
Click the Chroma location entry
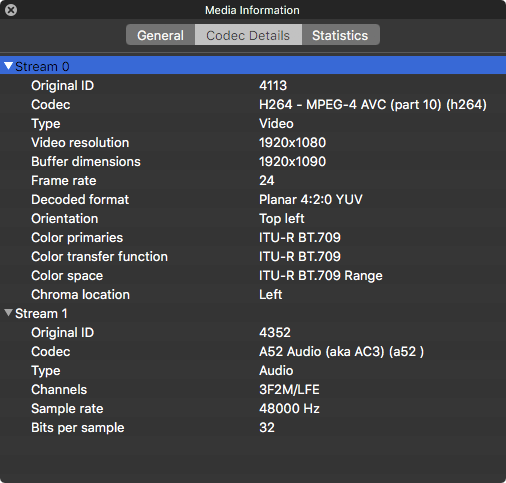pos(253,294)
